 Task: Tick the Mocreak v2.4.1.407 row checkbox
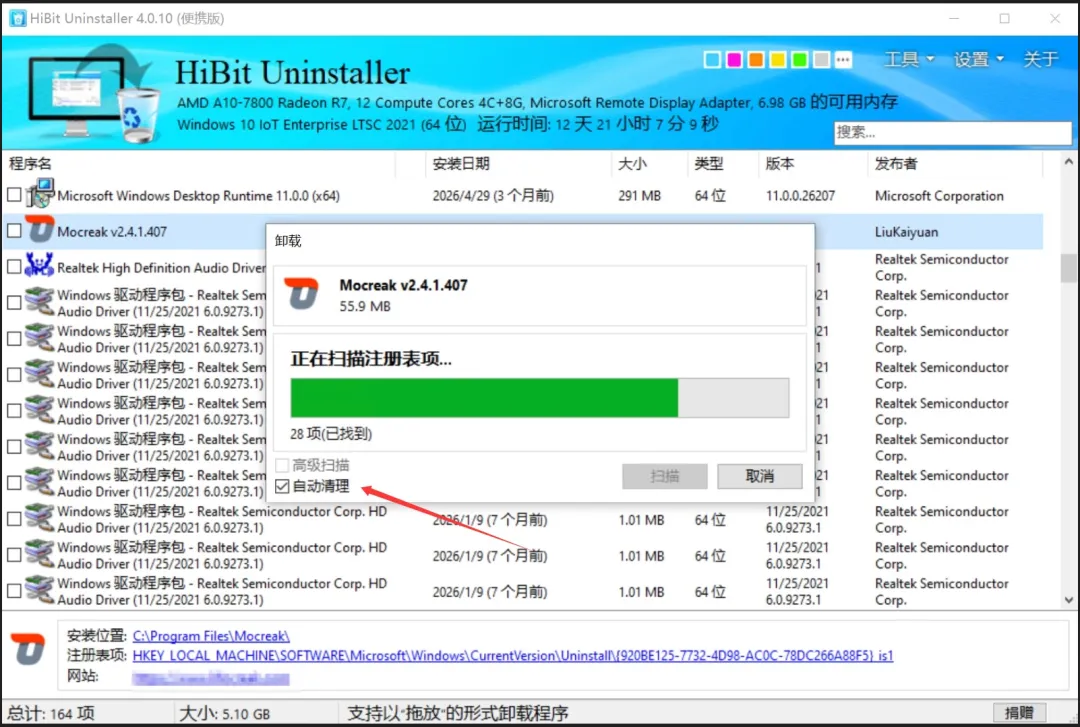point(14,231)
